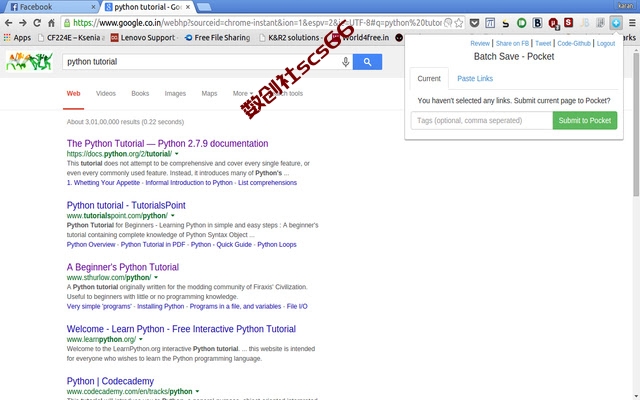Select the Books results tab
Image resolution: width=640 pixels, height=400 pixels.
click(x=140, y=93)
